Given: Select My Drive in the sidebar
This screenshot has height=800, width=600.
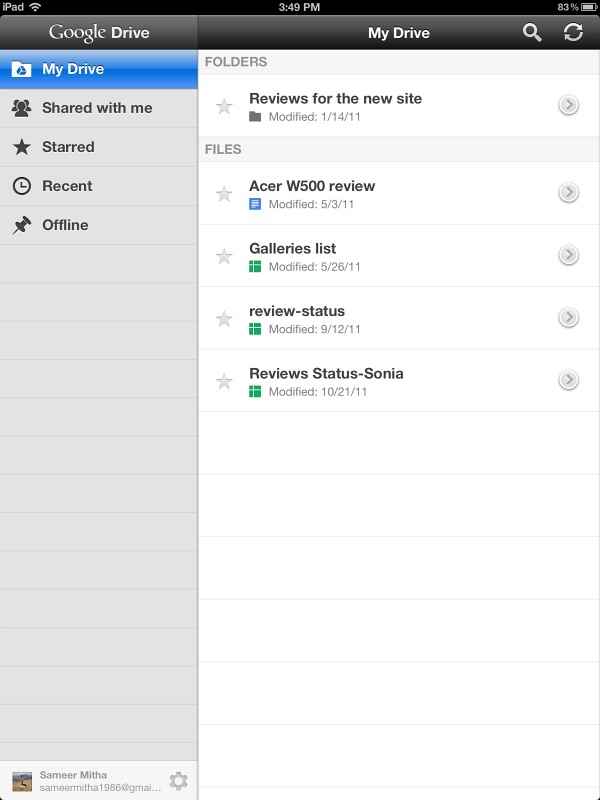Looking at the screenshot, I should [x=98, y=69].
